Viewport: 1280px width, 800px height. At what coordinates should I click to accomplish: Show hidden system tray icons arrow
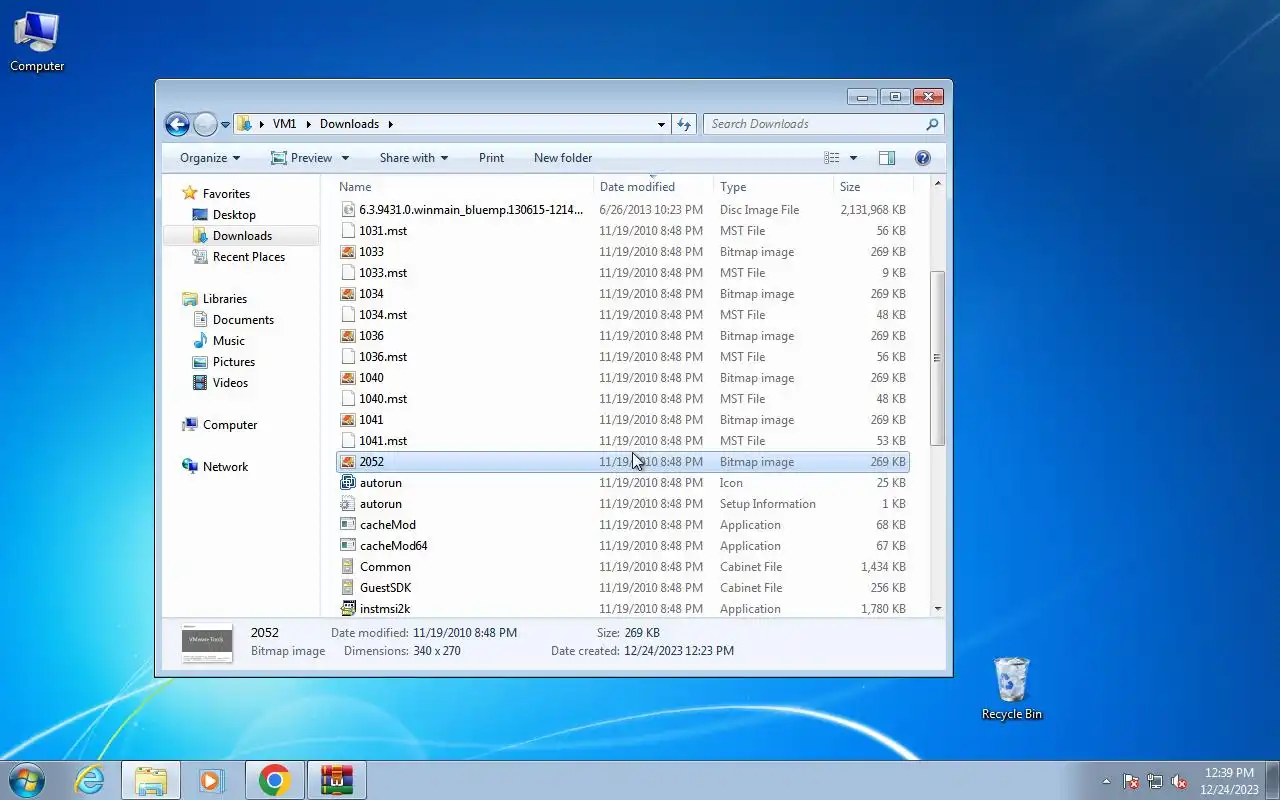(x=1106, y=781)
